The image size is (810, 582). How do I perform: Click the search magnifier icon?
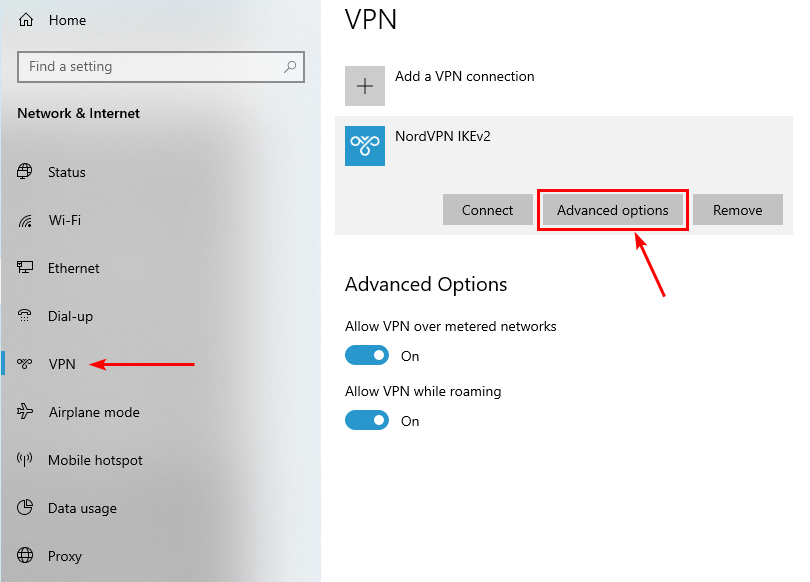click(x=290, y=67)
